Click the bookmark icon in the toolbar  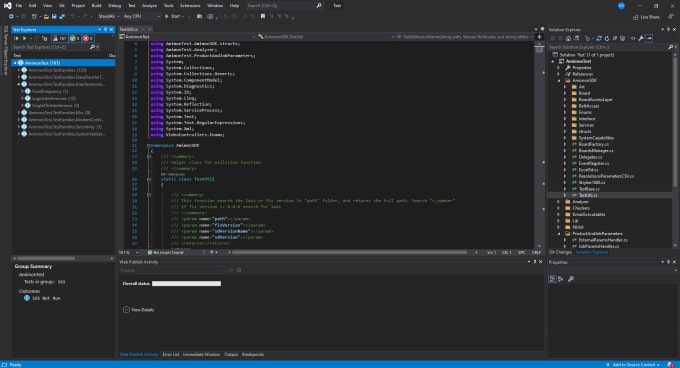pyautogui.click(x=263, y=16)
